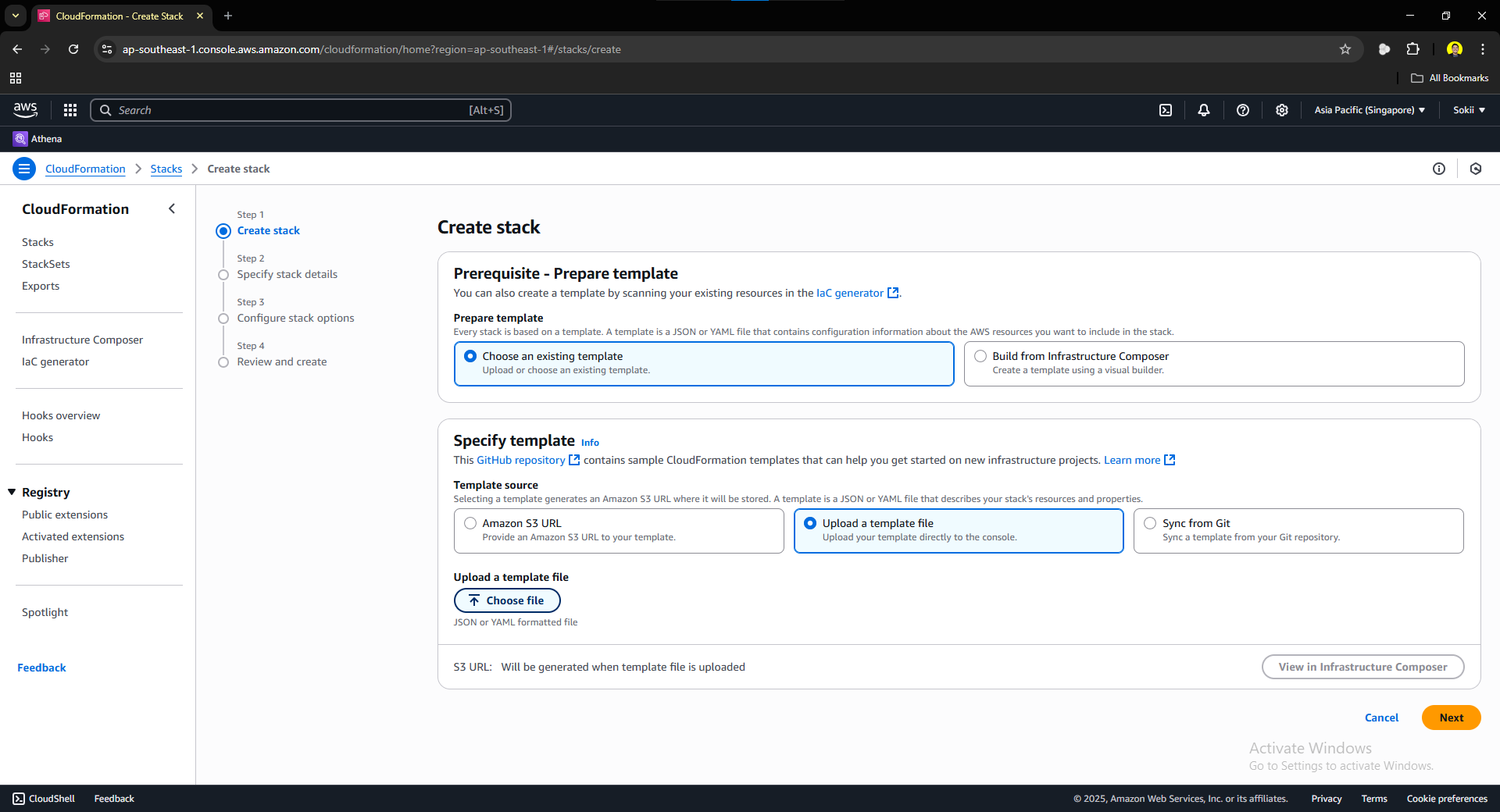Select Sync from Git template source
The image size is (1500, 812).
coord(1298,531)
